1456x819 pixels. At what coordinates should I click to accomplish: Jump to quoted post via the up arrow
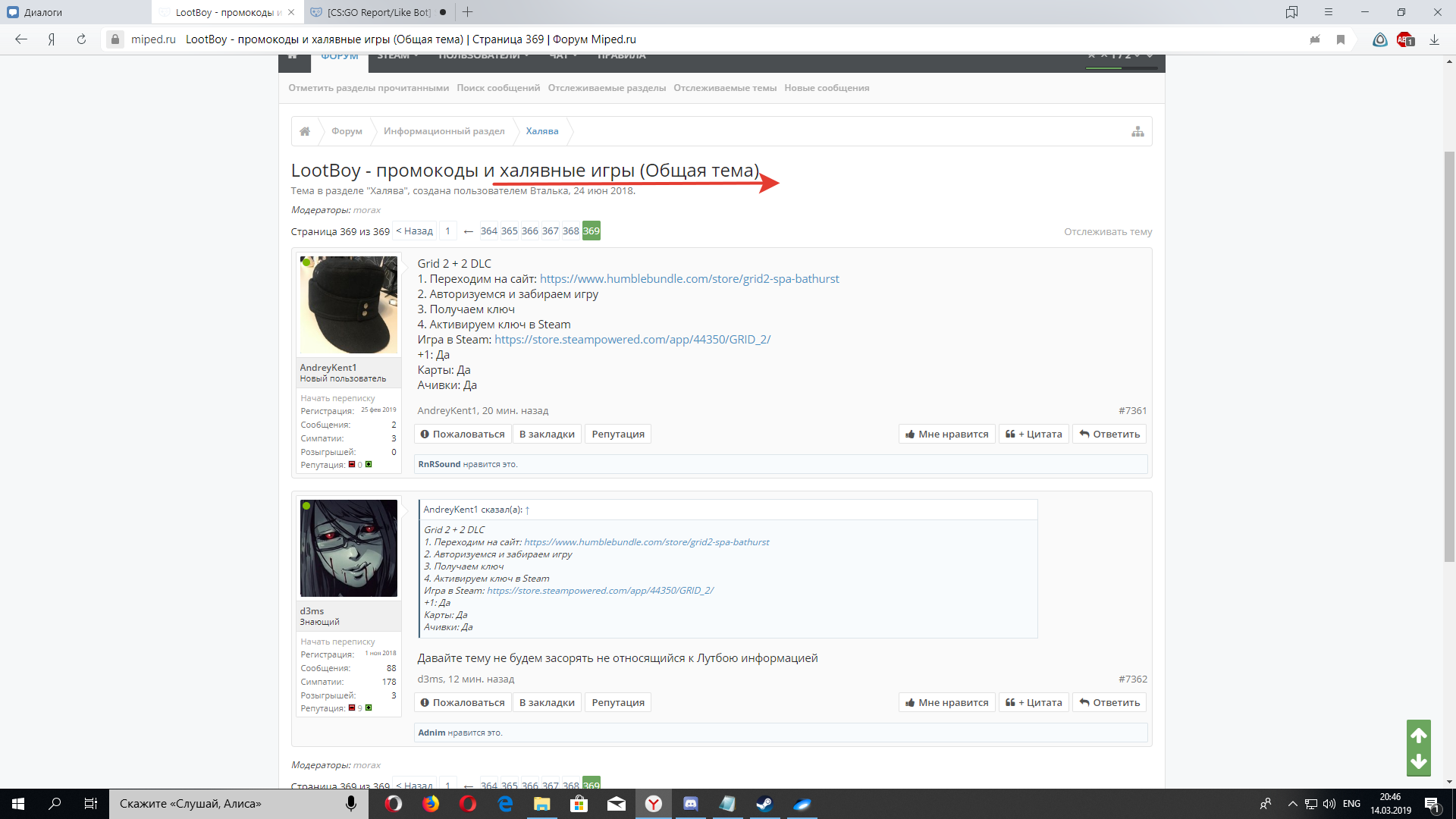[527, 510]
